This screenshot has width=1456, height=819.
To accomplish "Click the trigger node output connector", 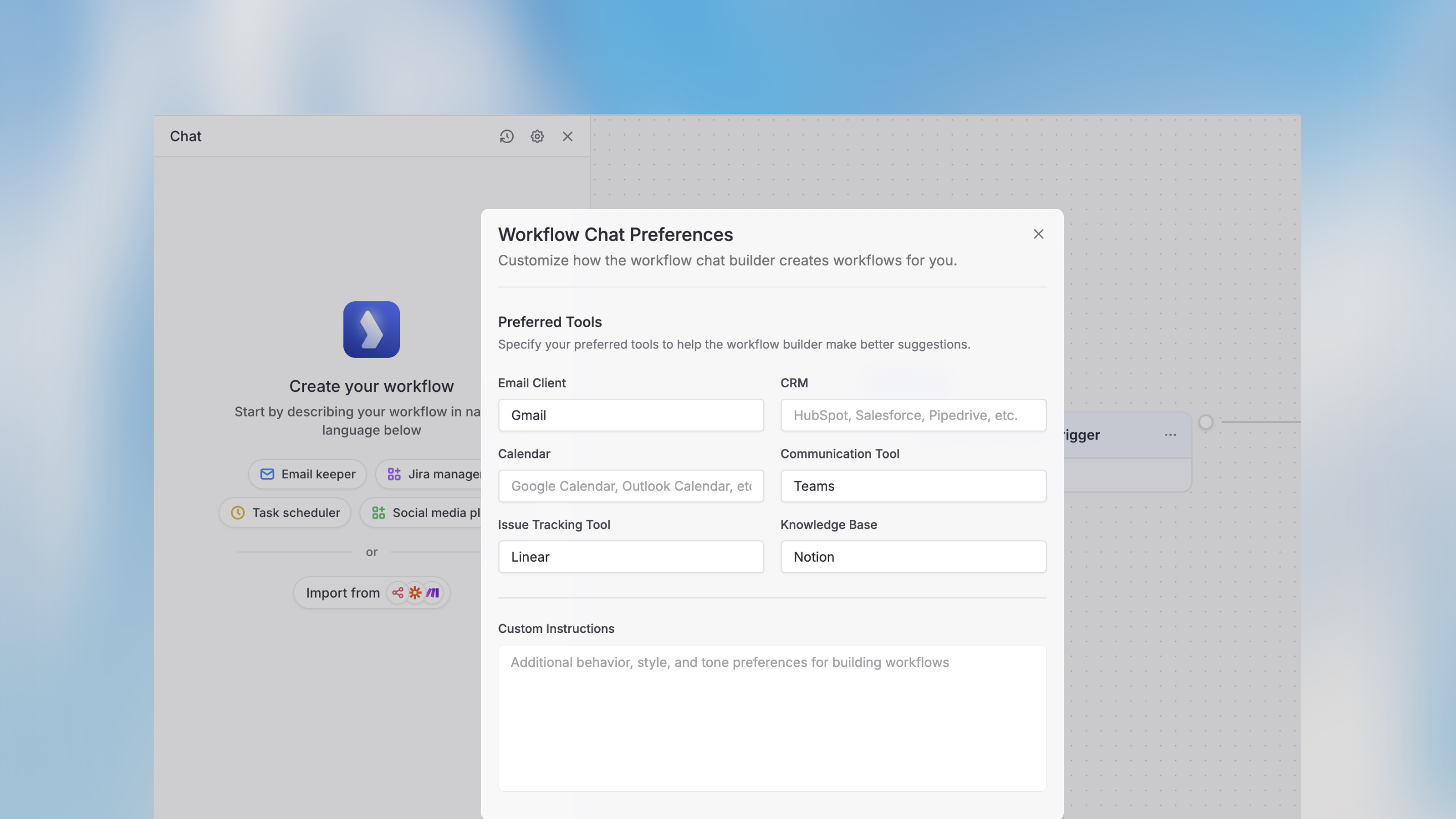I will point(1206,422).
